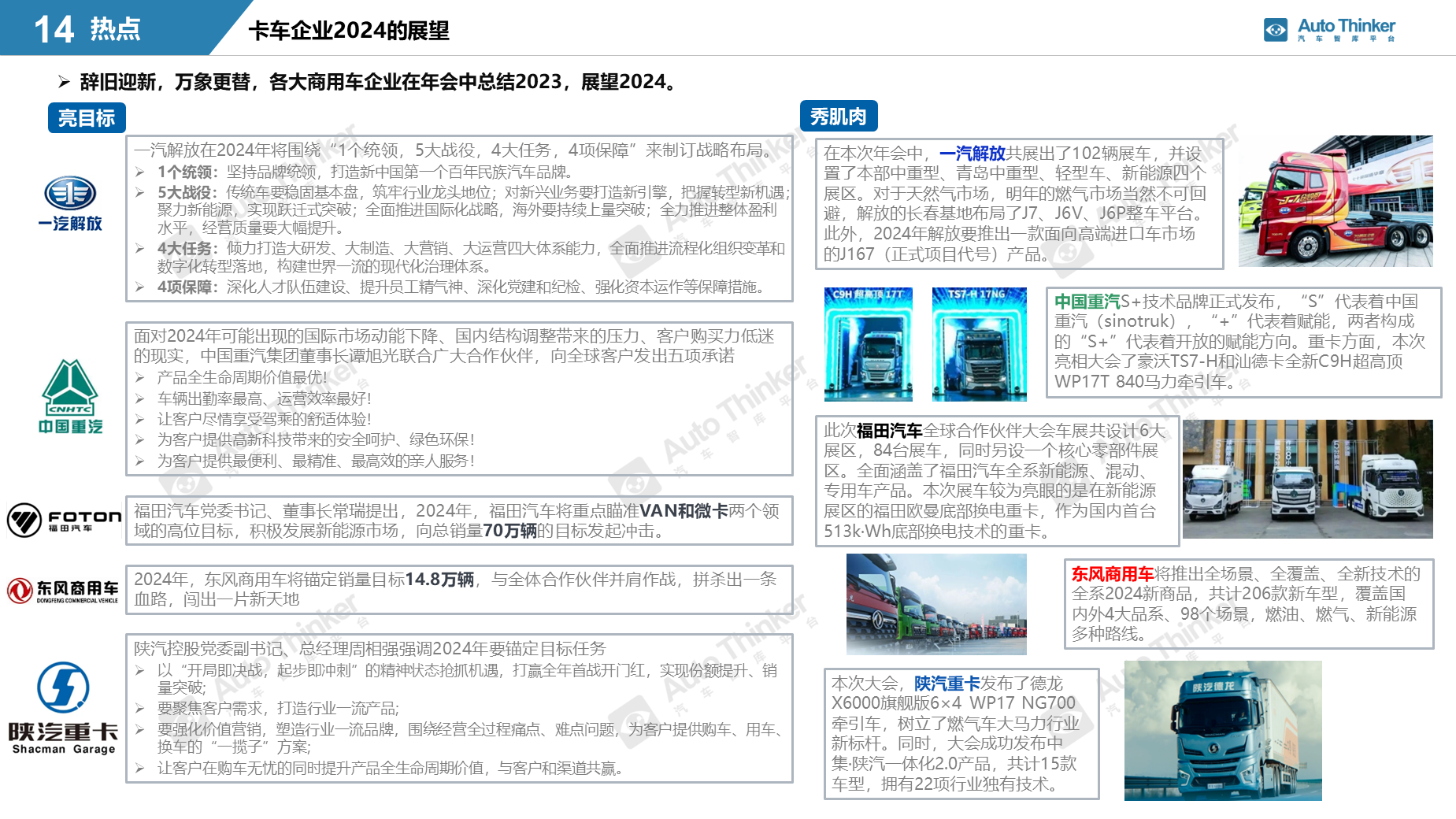1456x819 pixels.
Task: Click the X6000旗舰版6×4 WP17 NG700 text
Action: (953, 703)
